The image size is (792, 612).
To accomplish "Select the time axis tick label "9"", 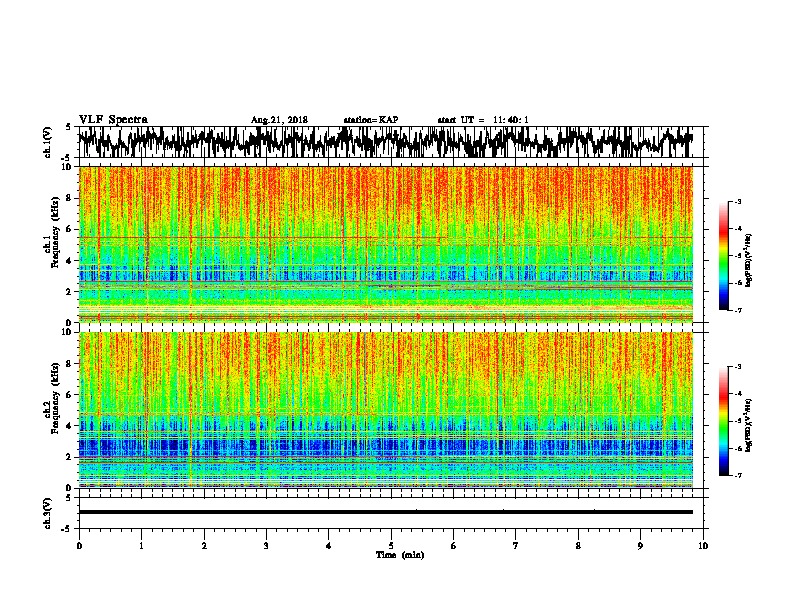I will tap(640, 546).
